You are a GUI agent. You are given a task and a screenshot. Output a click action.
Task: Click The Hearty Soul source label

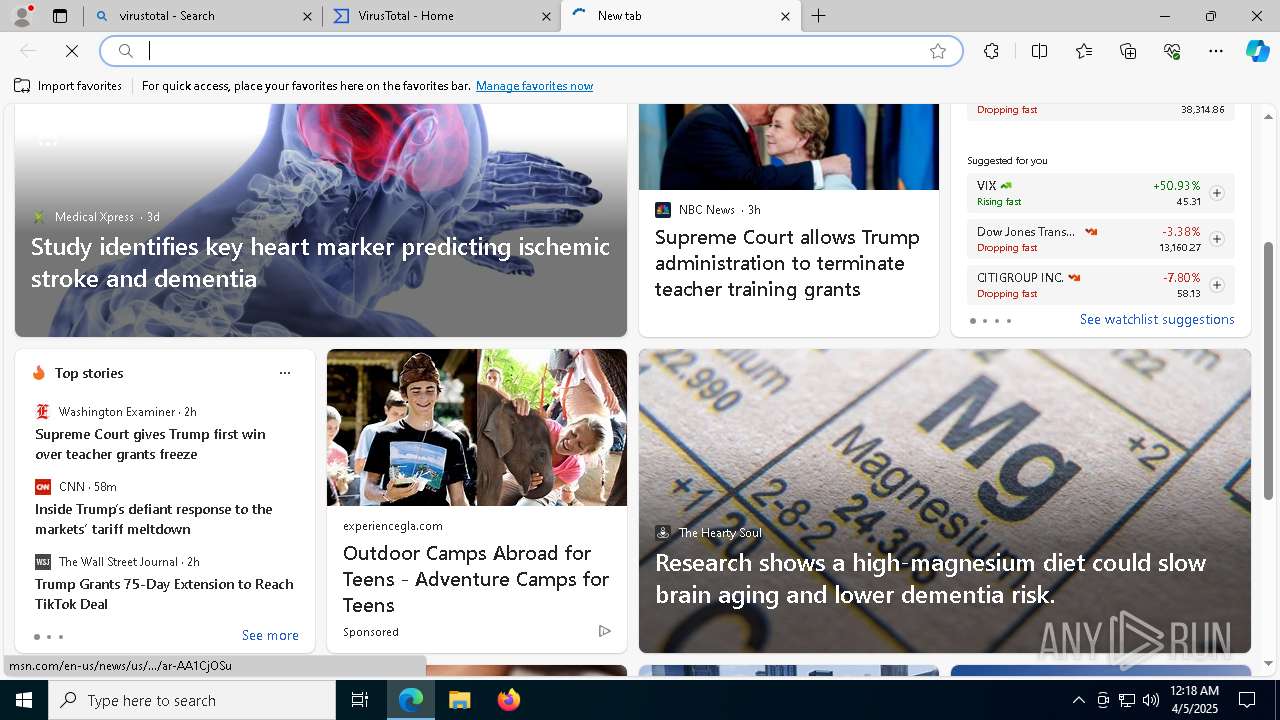(720, 533)
